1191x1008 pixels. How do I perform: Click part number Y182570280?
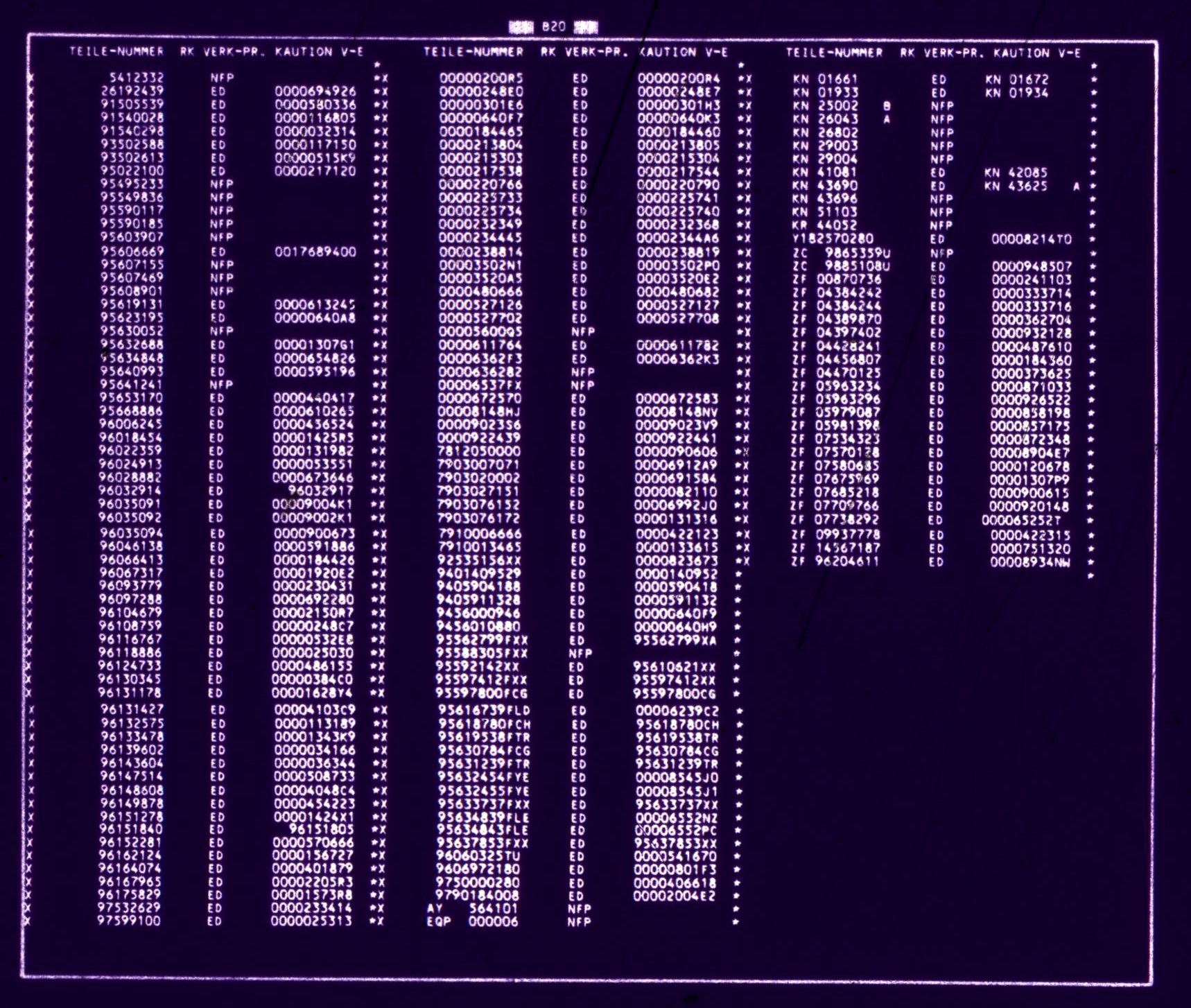coord(833,239)
